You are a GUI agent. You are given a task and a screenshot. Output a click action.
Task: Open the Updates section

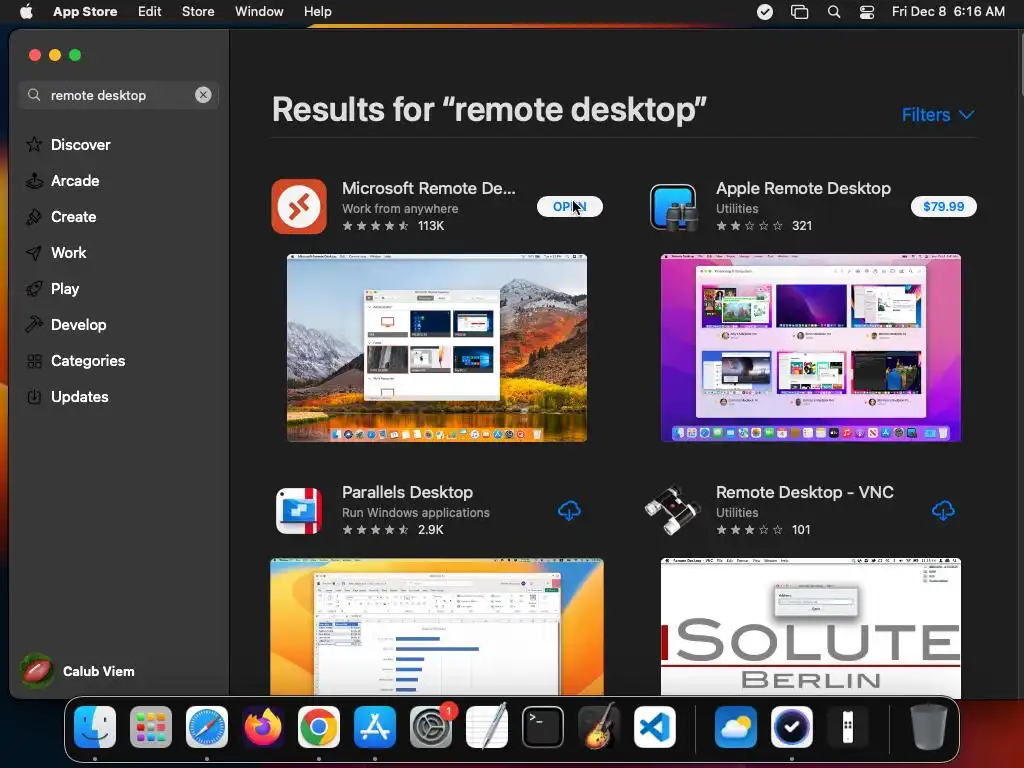[x=67, y=396]
